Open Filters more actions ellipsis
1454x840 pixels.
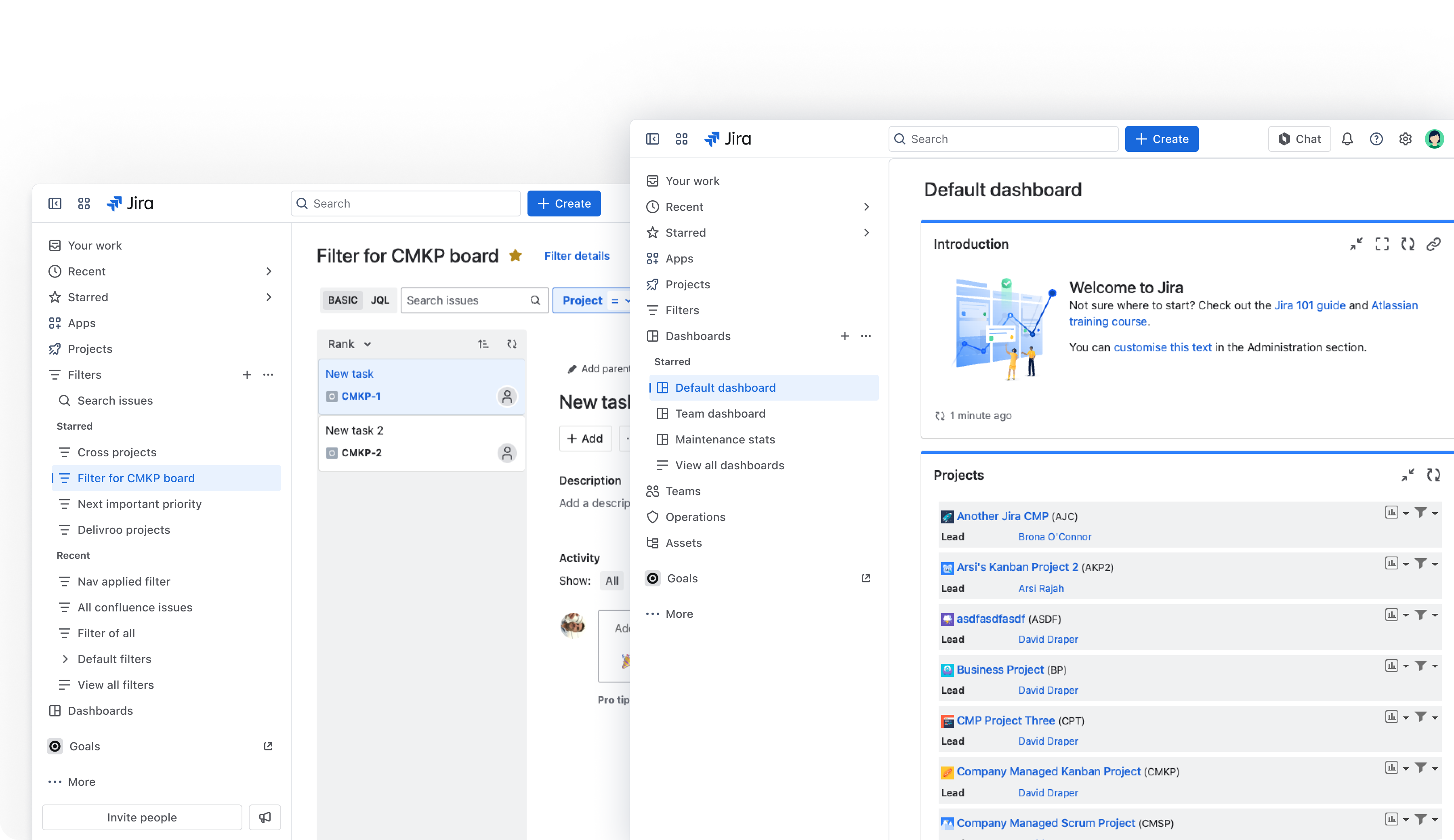tap(268, 374)
